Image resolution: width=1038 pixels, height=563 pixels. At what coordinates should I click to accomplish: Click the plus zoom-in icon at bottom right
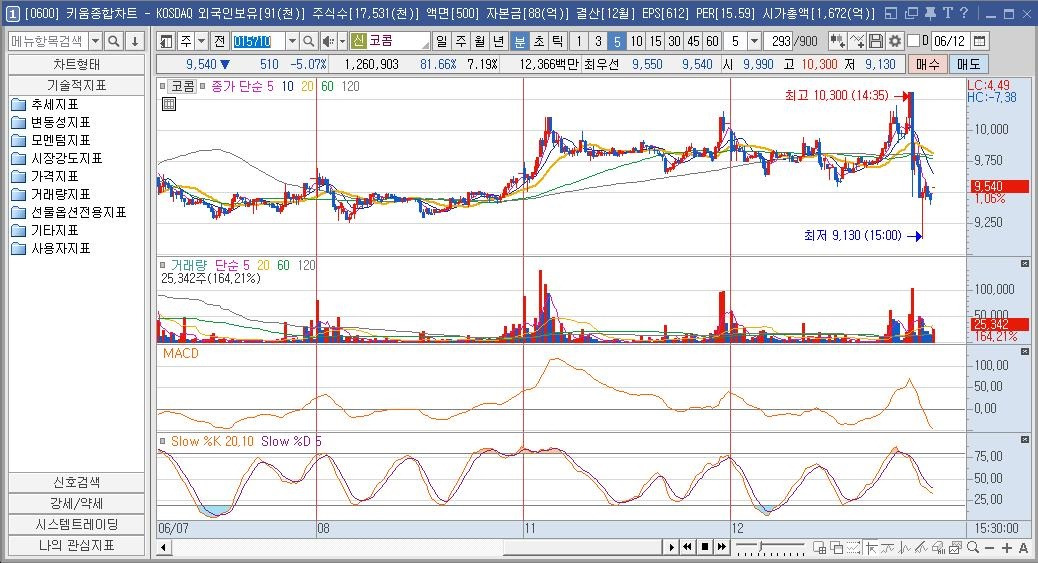pyautogui.click(x=1007, y=548)
